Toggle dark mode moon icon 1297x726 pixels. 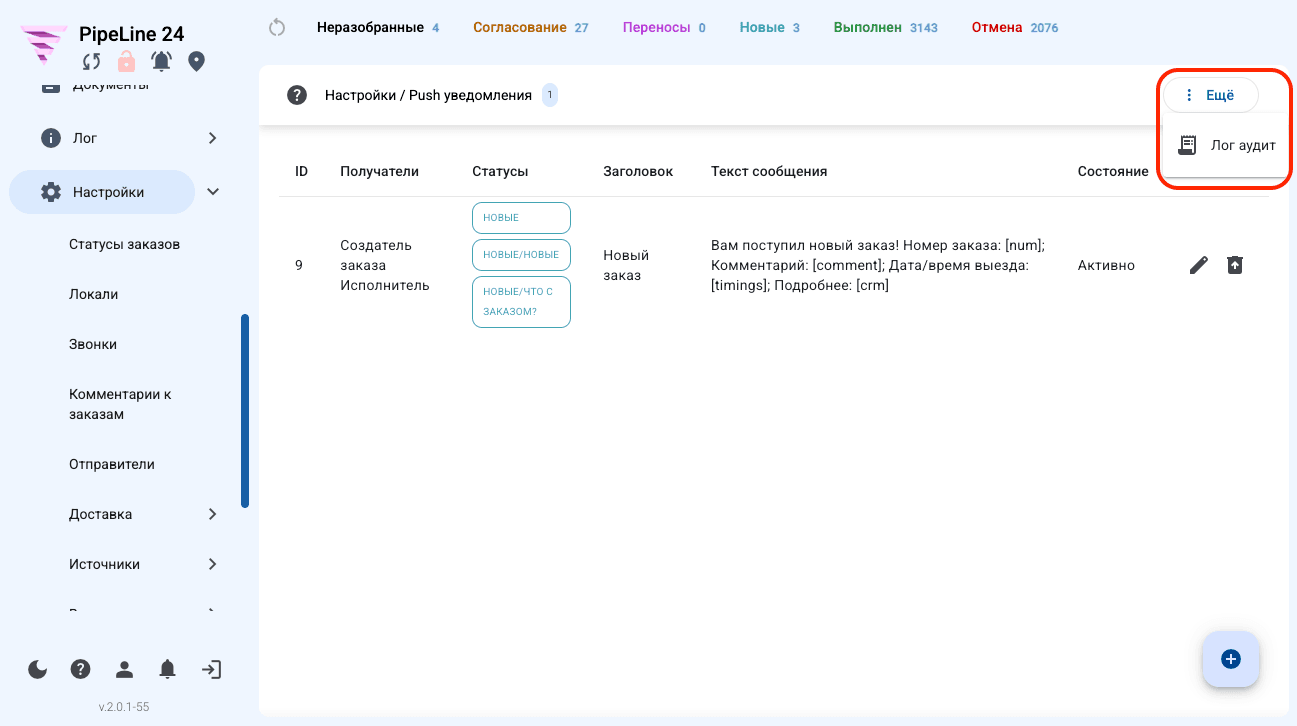pyautogui.click(x=38, y=670)
